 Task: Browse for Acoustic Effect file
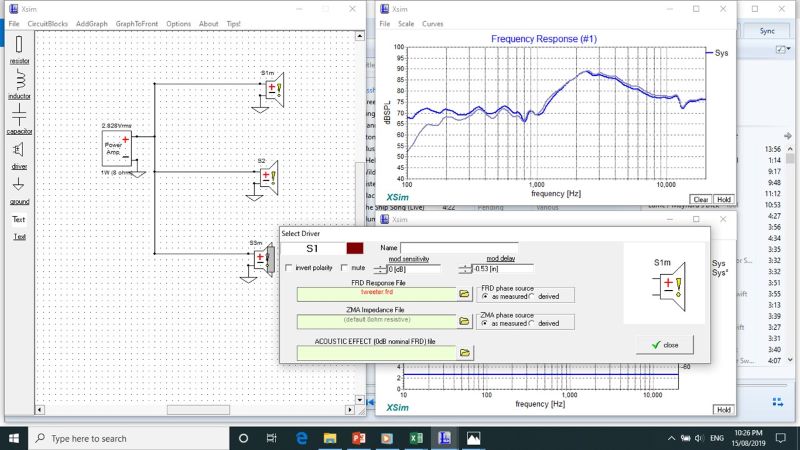[464, 353]
